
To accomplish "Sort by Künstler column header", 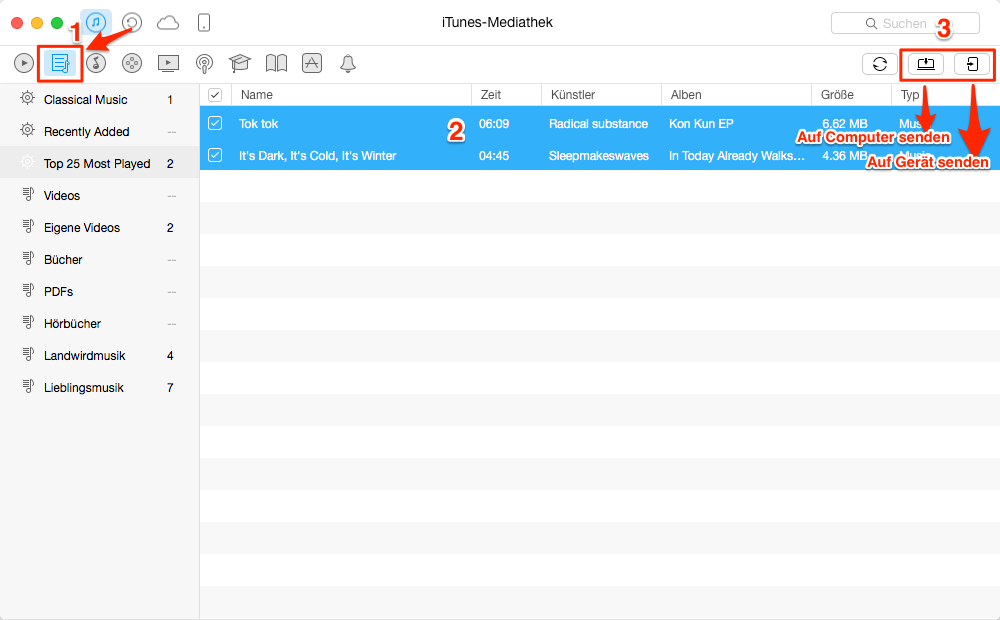I will (x=601, y=95).
